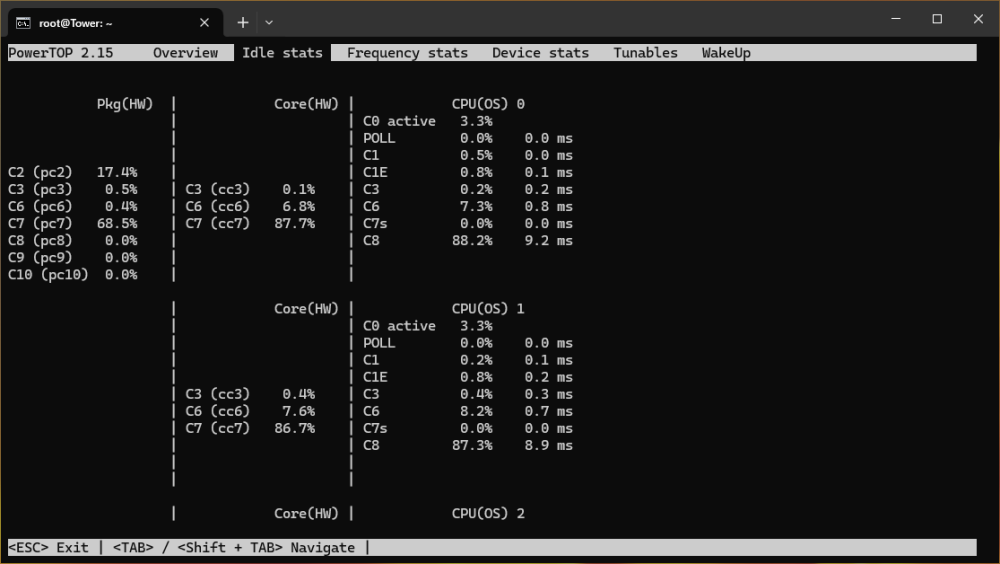Click the <ESC> Exit hint

(48, 547)
